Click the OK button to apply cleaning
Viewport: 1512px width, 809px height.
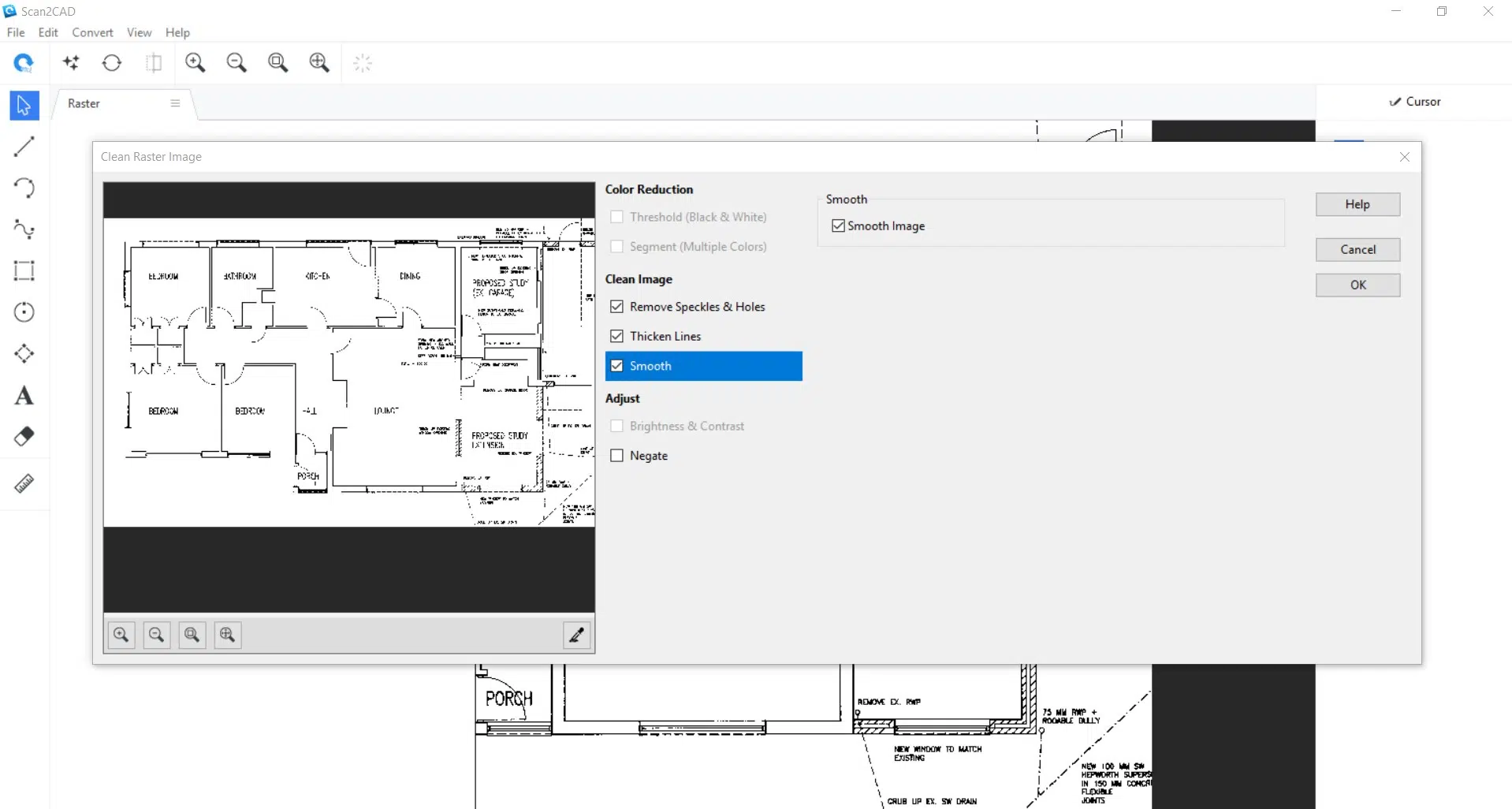pos(1357,285)
